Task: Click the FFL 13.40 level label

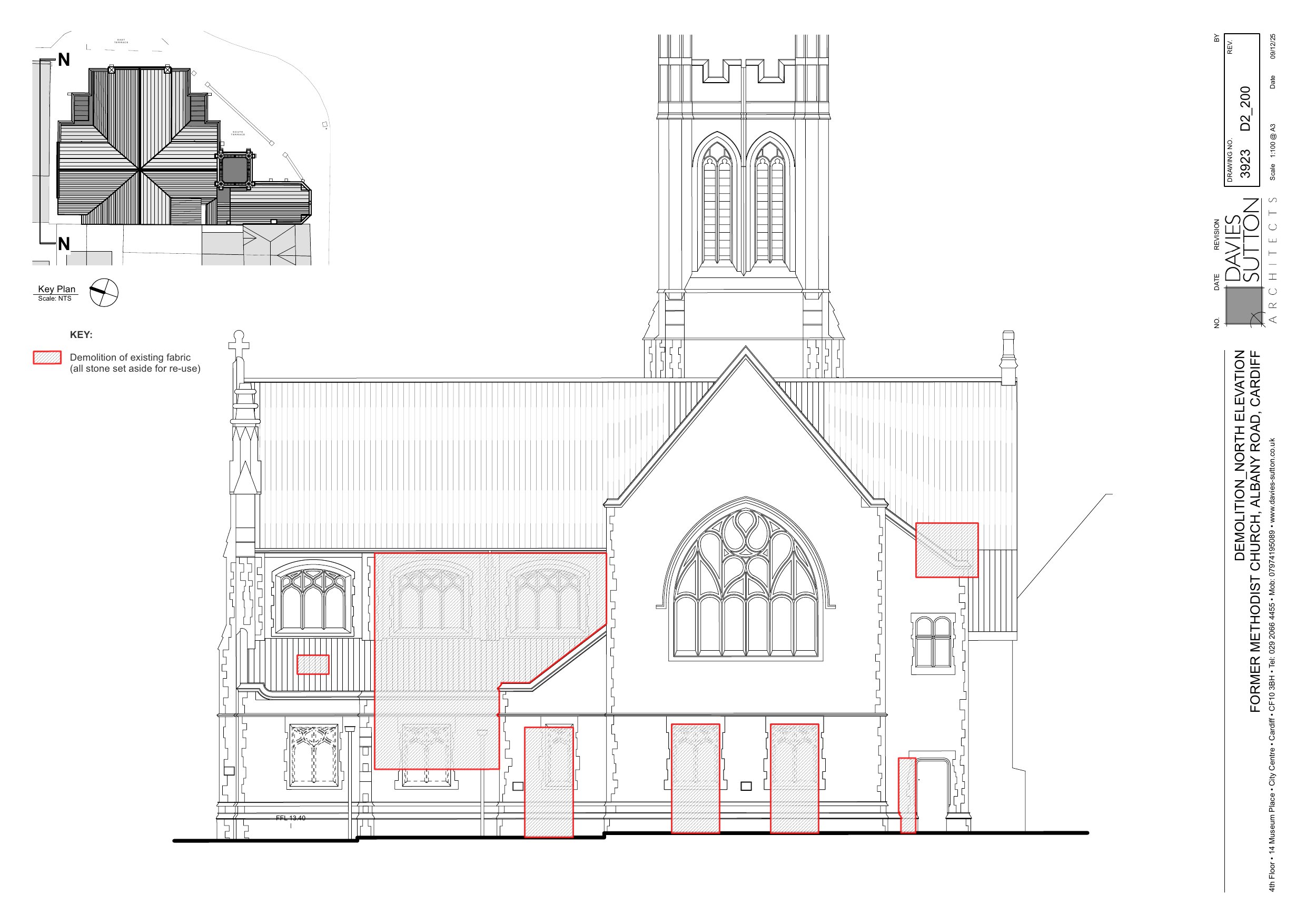Action: click(x=291, y=818)
